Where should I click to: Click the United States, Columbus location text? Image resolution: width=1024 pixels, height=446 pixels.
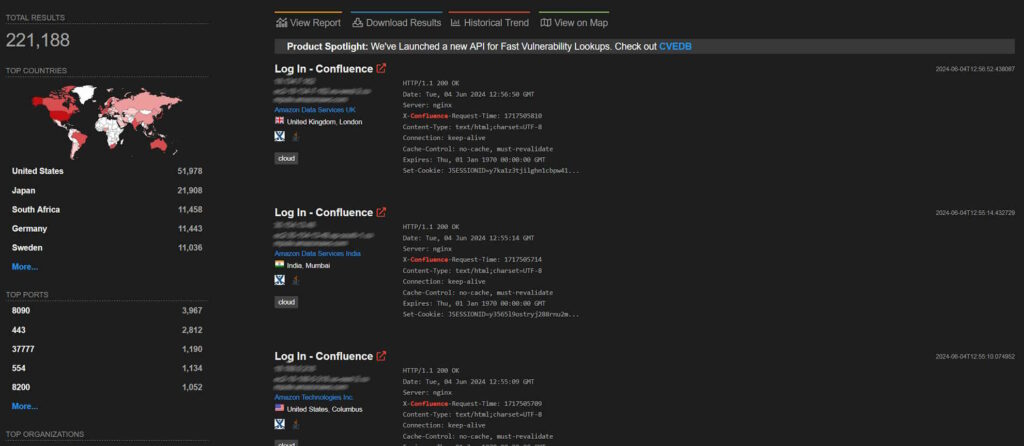click(325, 409)
